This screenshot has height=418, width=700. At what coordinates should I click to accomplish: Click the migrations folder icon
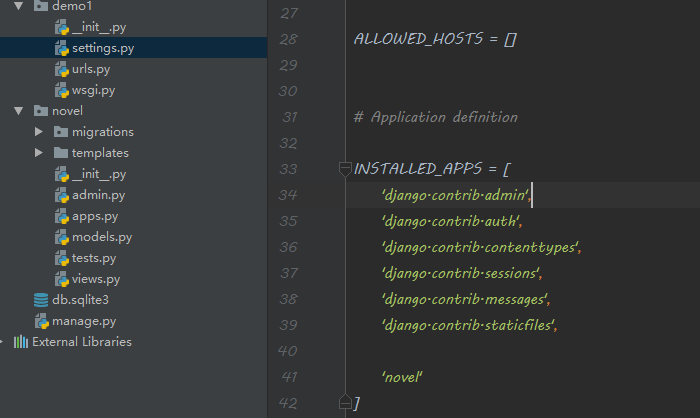[61, 132]
